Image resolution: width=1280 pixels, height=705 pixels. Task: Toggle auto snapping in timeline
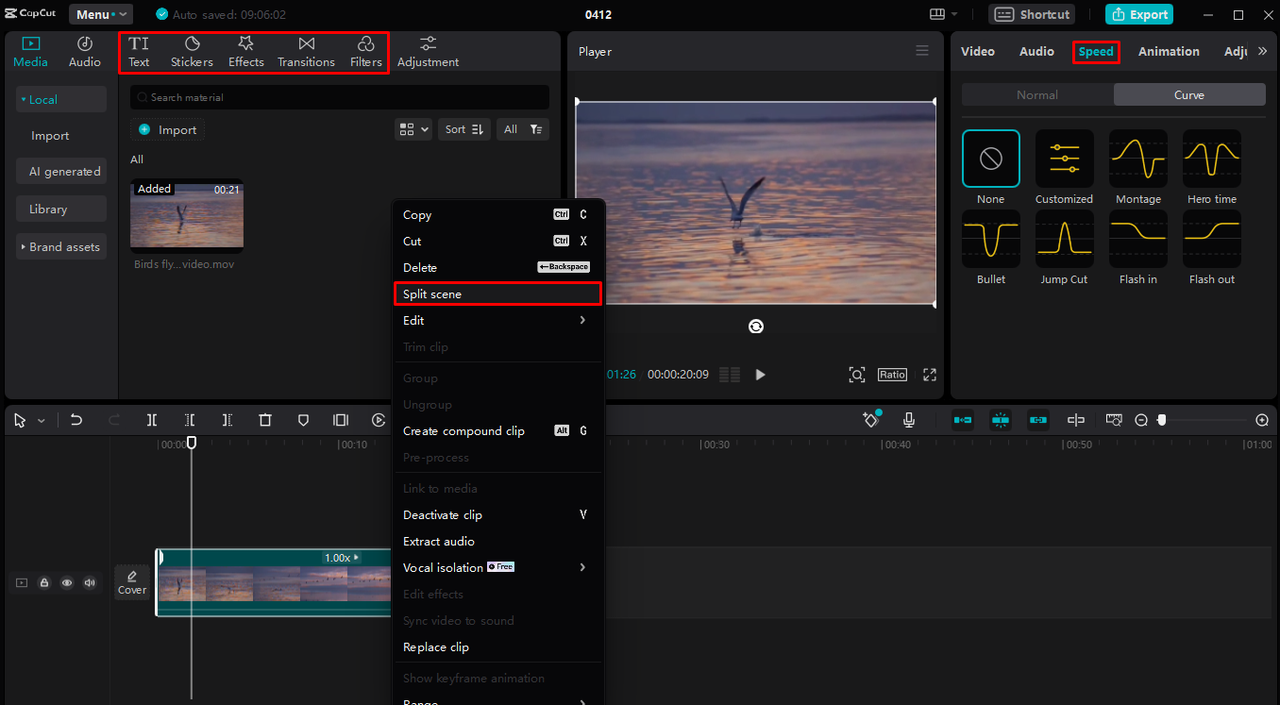pos(1001,420)
